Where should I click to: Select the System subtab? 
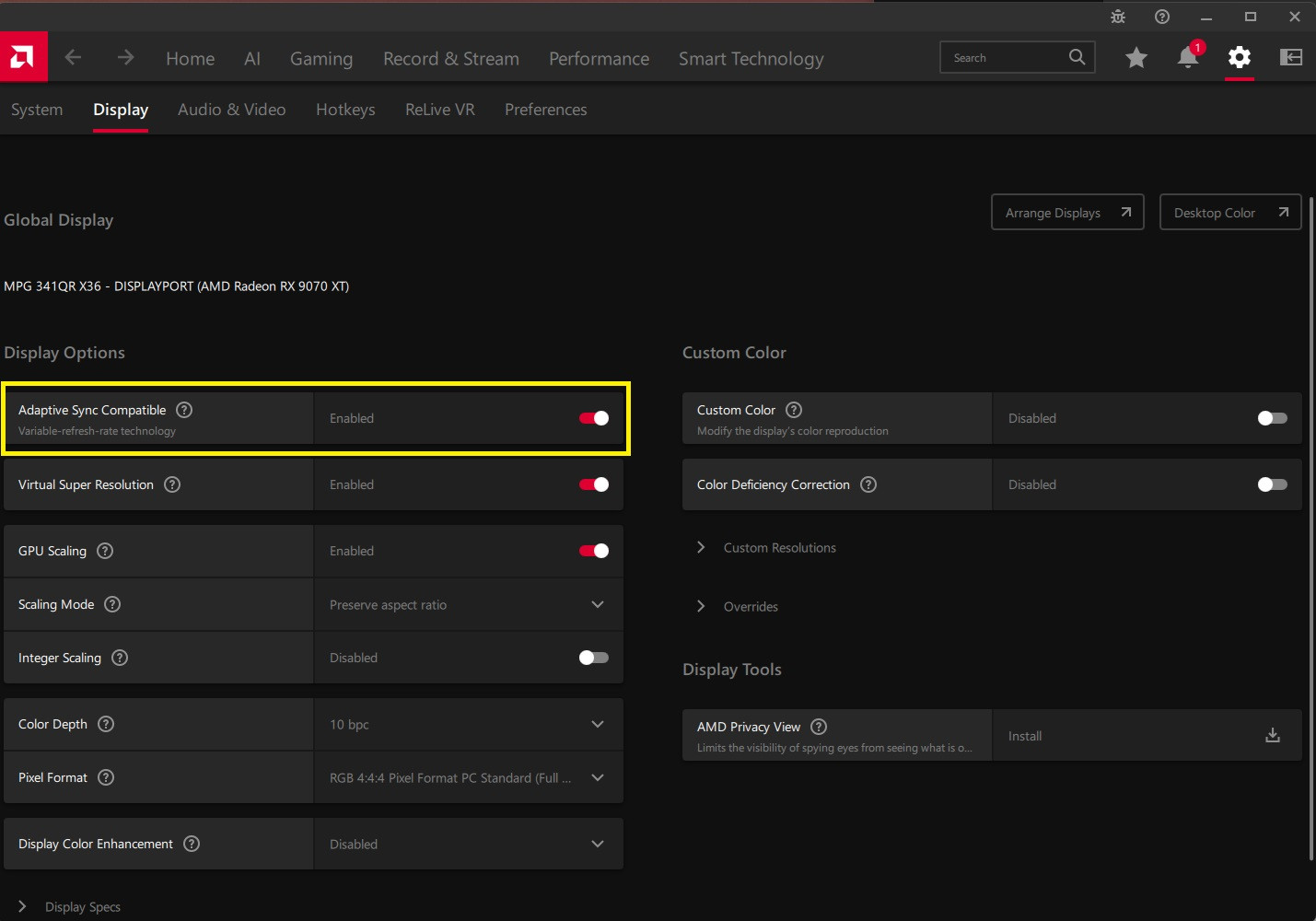pyautogui.click(x=37, y=110)
